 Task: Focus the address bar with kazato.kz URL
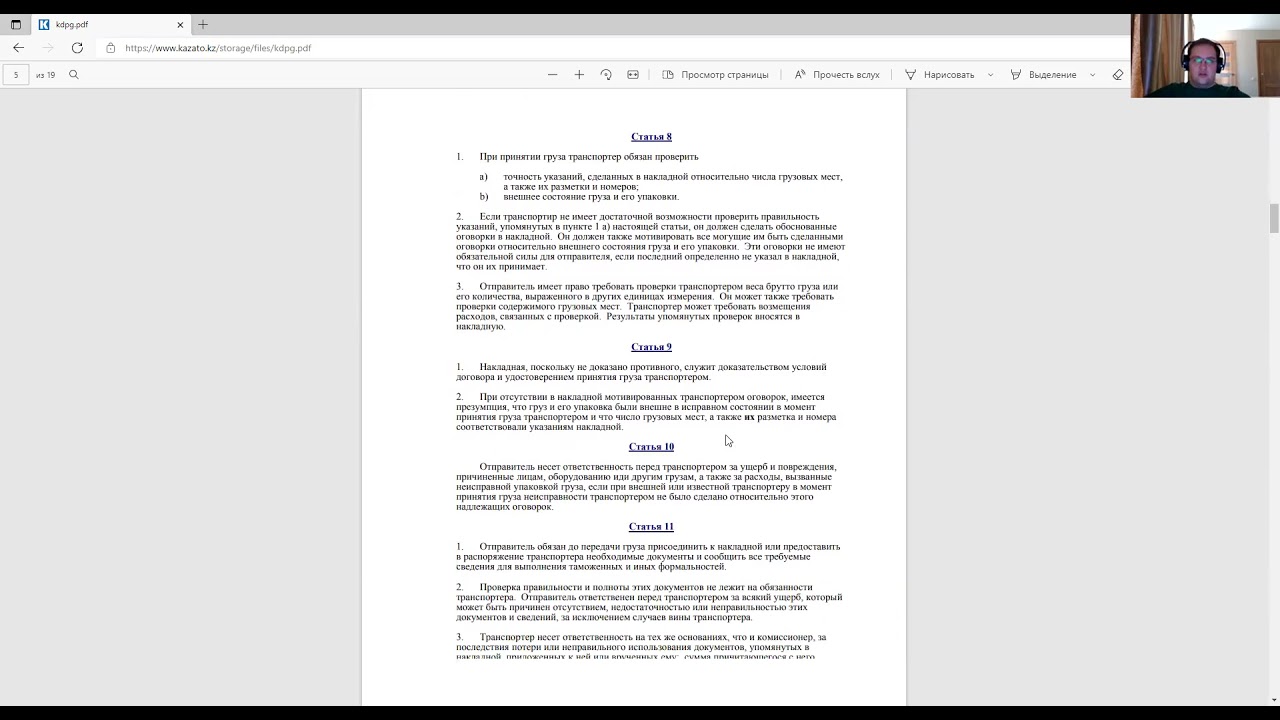(x=218, y=48)
